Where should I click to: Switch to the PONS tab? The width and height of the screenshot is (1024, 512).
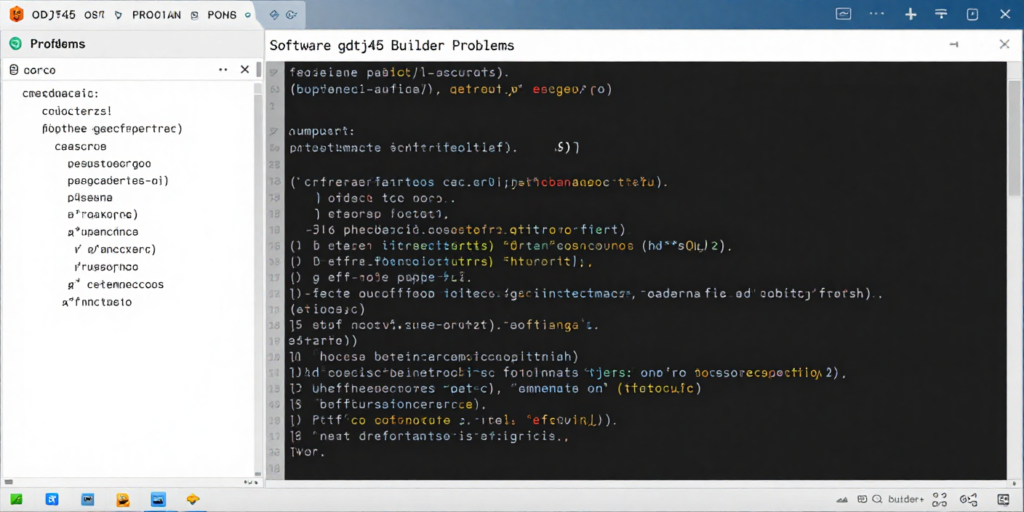pos(221,15)
